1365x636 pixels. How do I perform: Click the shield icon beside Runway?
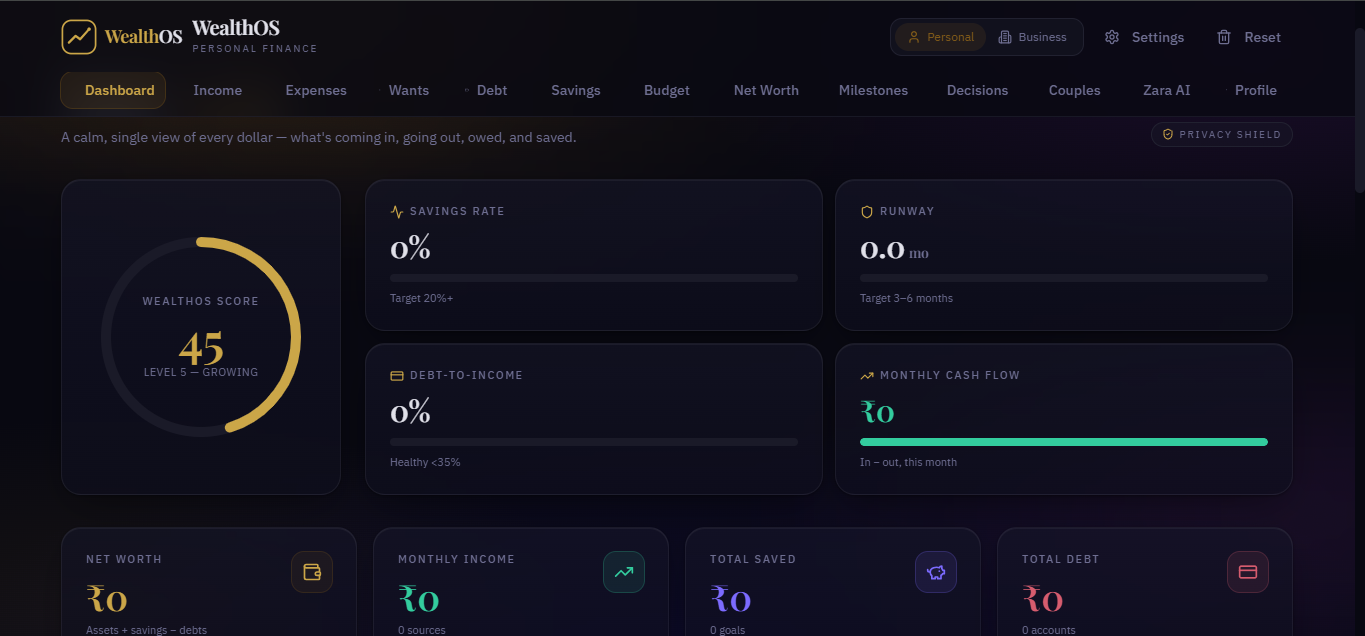coord(867,212)
